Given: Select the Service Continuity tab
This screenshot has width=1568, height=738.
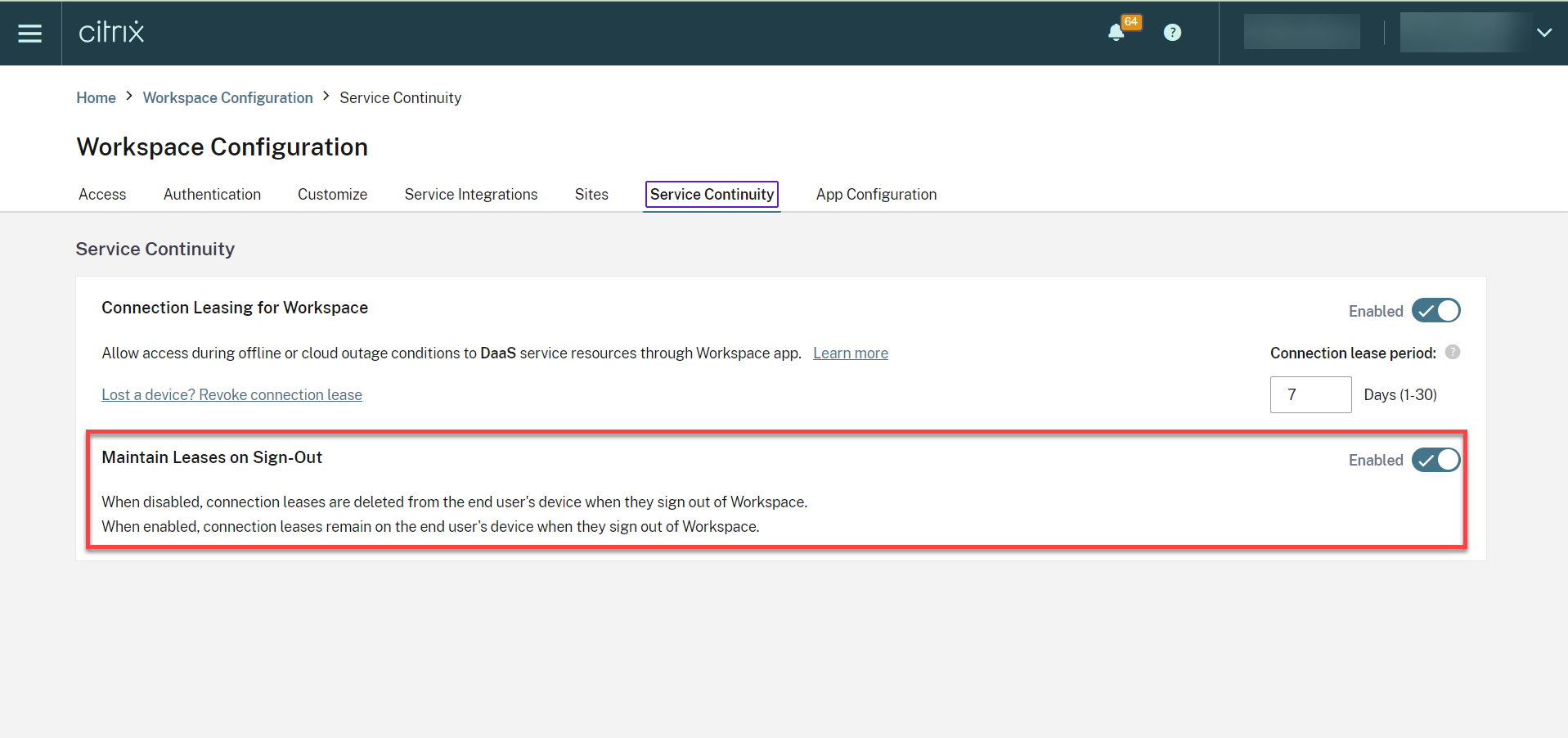Looking at the screenshot, I should tap(712, 195).
